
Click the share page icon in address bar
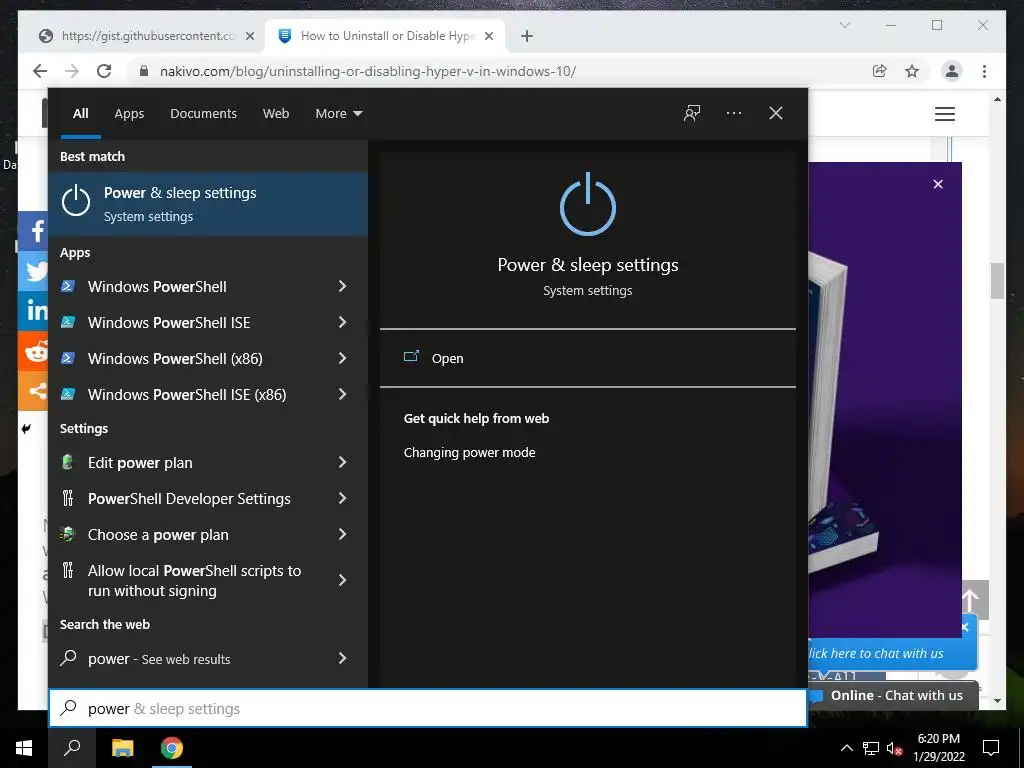pyautogui.click(x=880, y=71)
